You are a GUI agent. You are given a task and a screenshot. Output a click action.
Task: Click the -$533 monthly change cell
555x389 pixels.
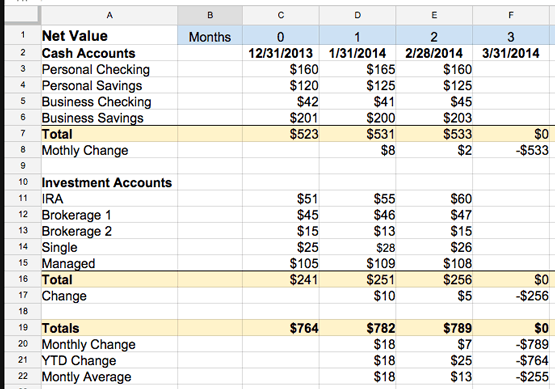point(513,150)
